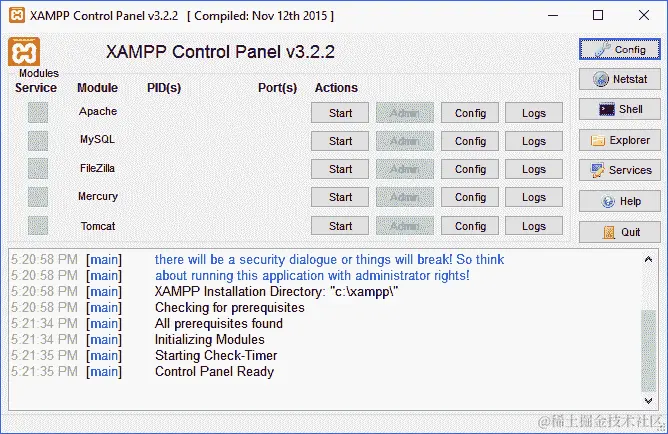Open FileZilla Config menu
The image size is (668, 434).
tap(470, 169)
